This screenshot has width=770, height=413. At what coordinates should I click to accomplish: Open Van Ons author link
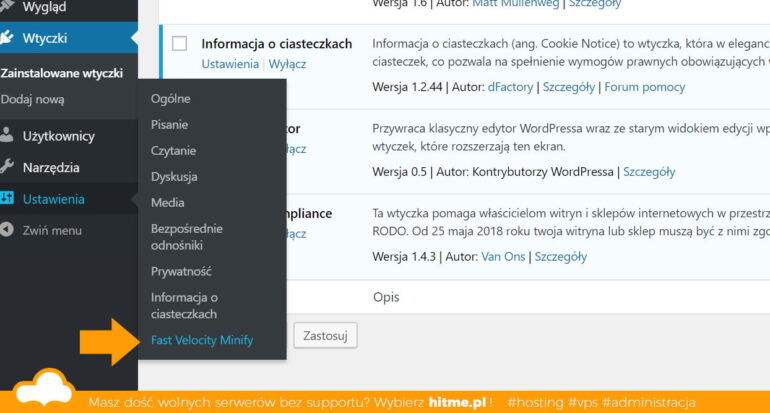pos(503,256)
